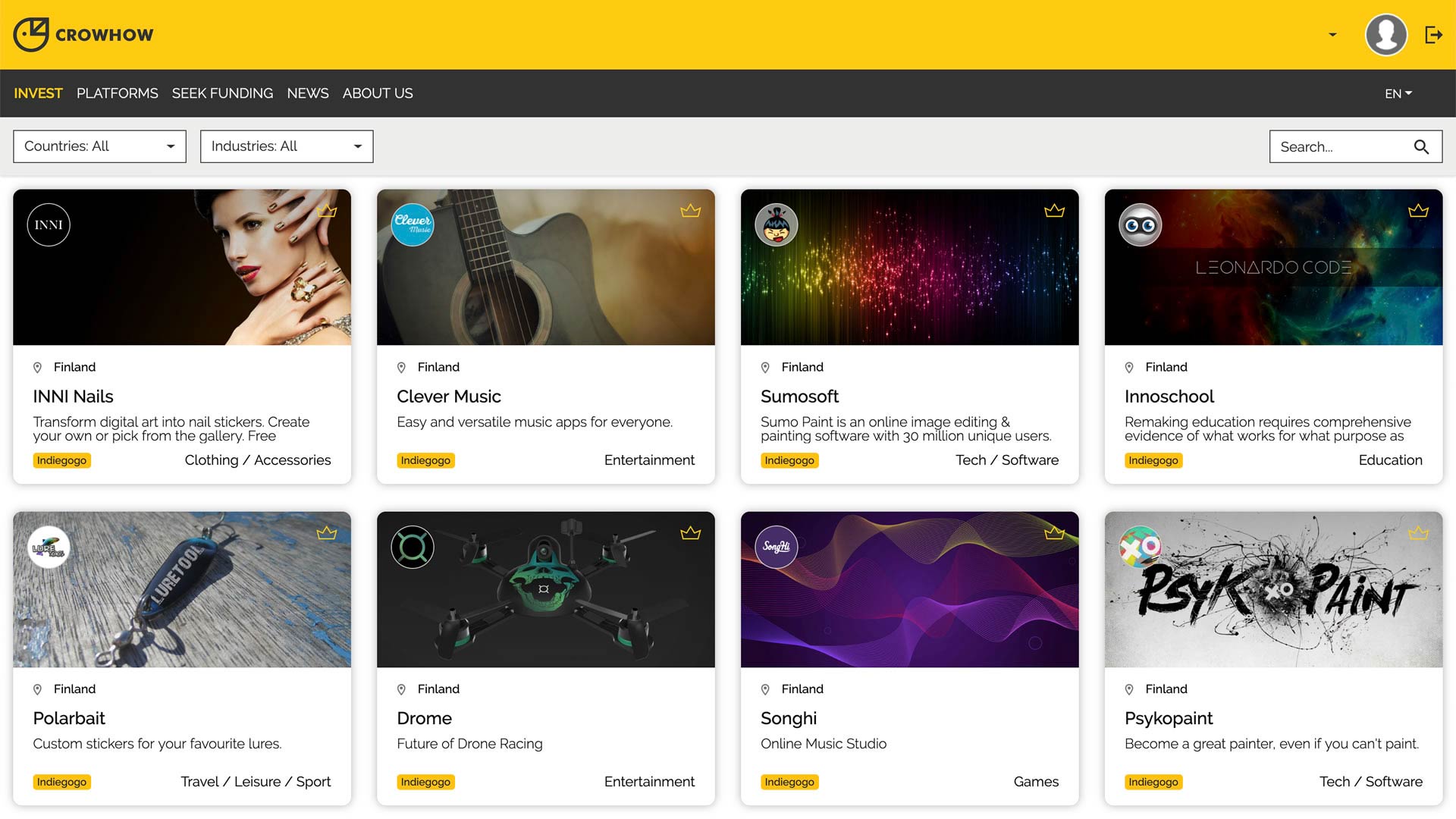Click the logout icon in header
This screenshot has height=819, width=1456.
[1433, 35]
